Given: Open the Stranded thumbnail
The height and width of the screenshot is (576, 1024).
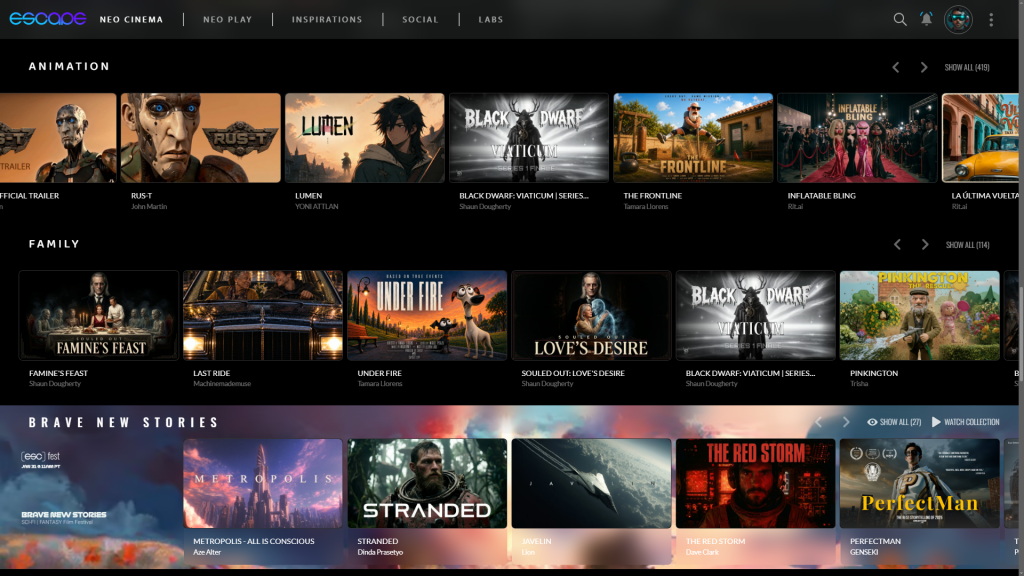Looking at the screenshot, I should click(x=427, y=483).
